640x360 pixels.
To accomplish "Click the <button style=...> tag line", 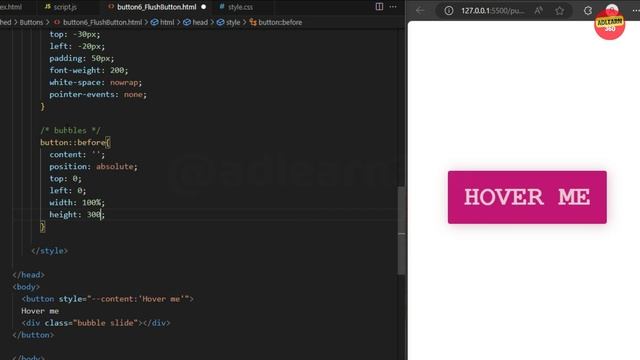I will [108, 299].
